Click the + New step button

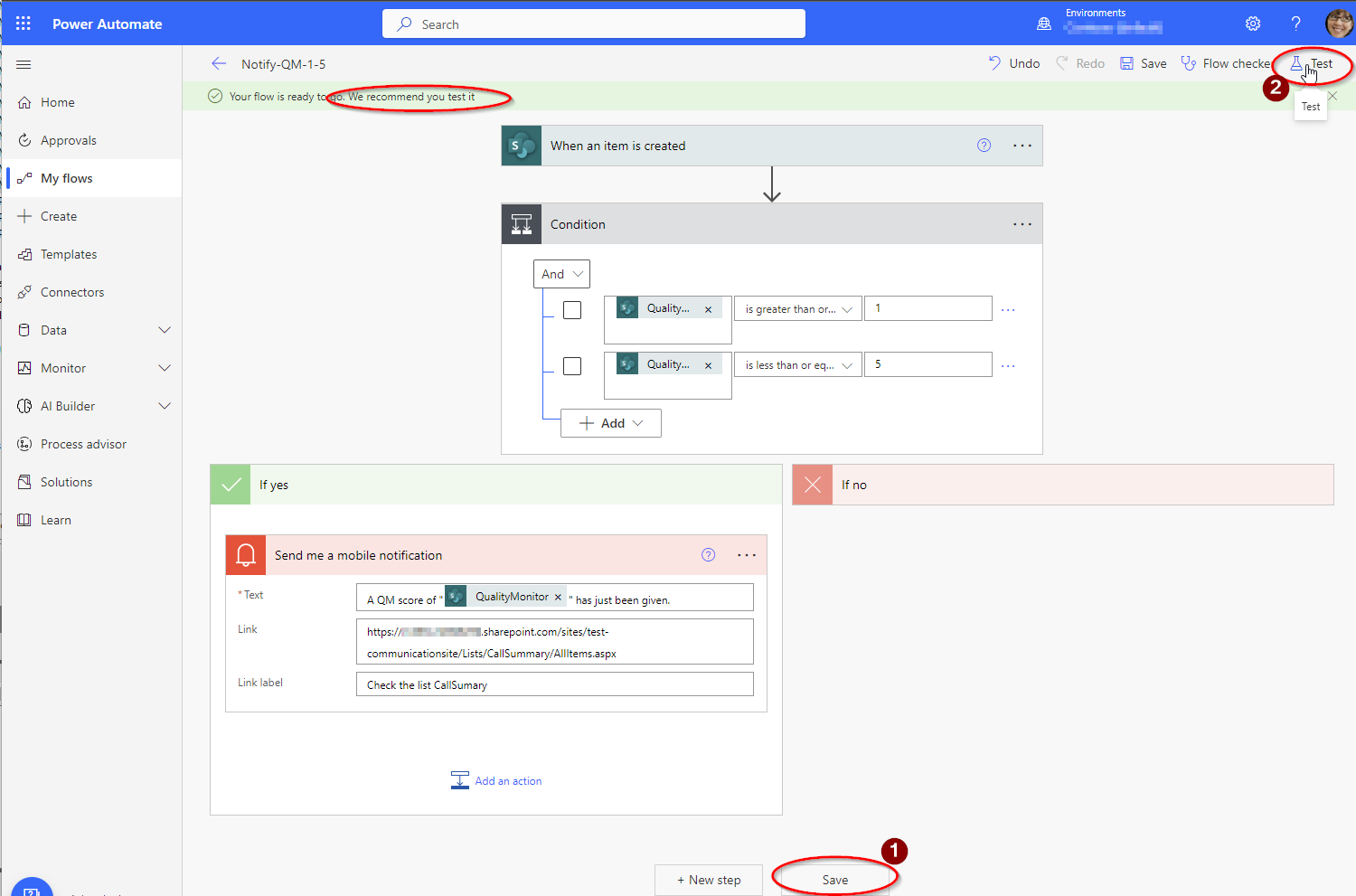click(709, 880)
